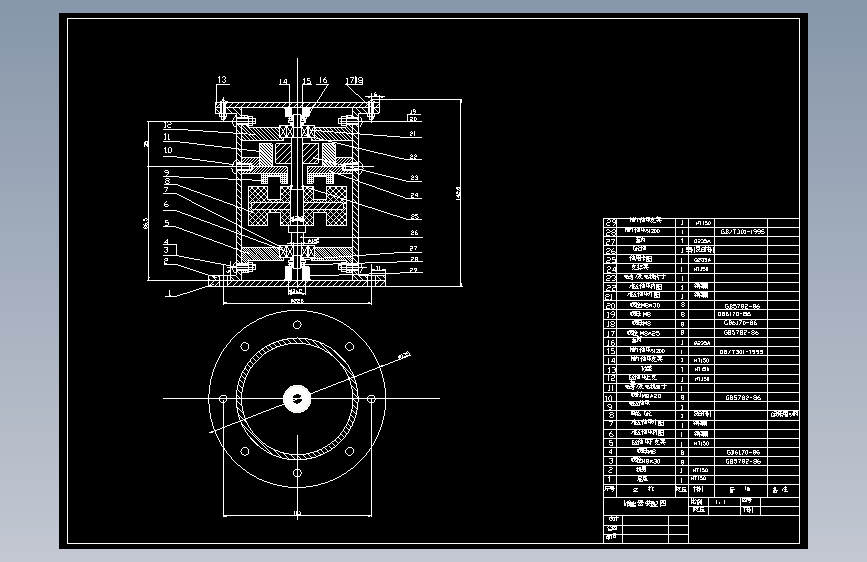Select GB6170-86 in parts table row 4
Image resolution: width=867 pixels, height=562 pixels.
pyautogui.click(x=743, y=452)
